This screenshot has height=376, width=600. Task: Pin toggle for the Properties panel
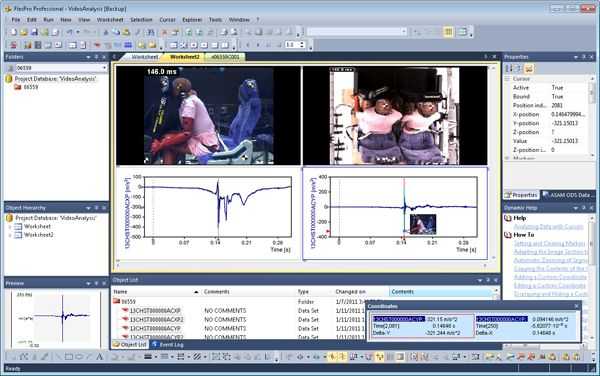tap(584, 57)
